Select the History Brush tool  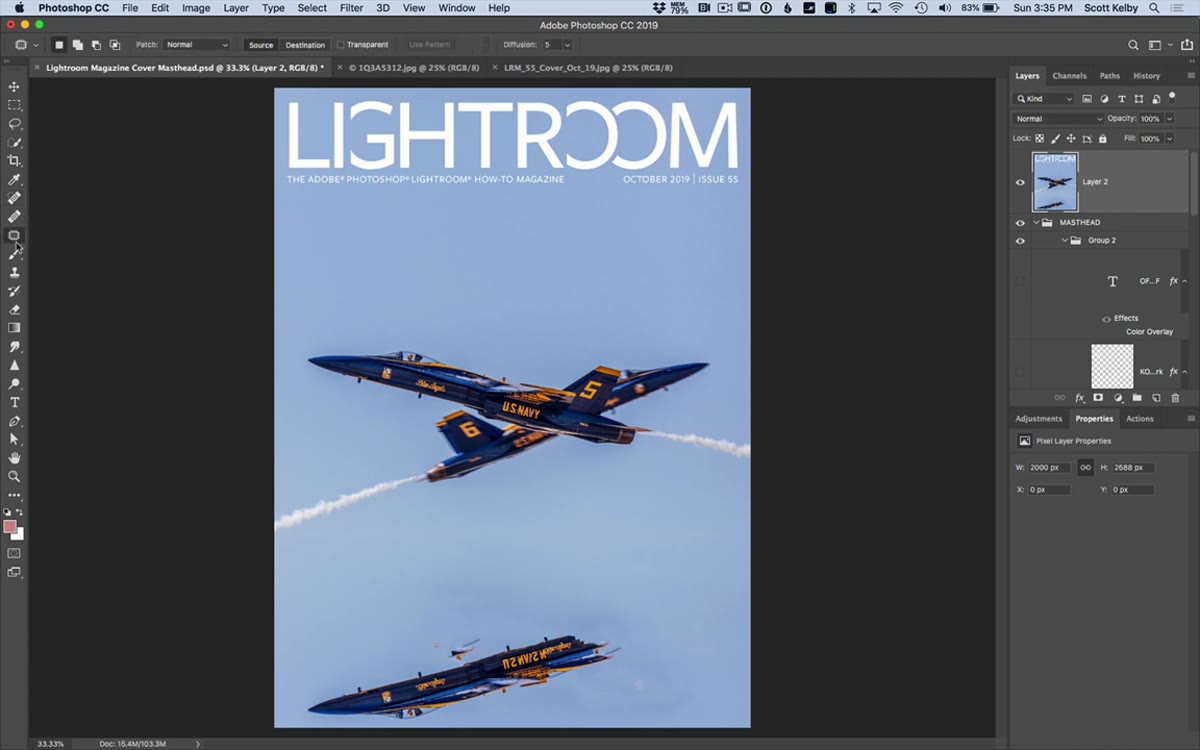pyautogui.click(x=14, y=291)
